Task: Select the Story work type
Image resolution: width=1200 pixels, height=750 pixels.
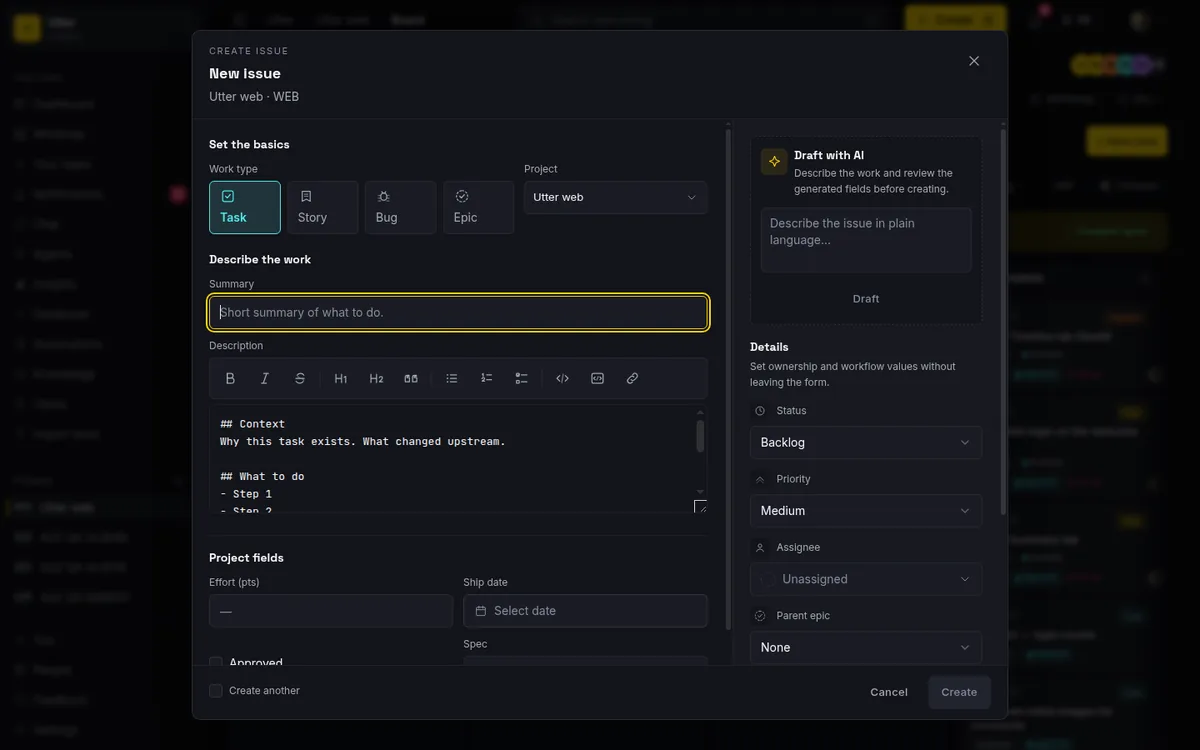Action: pos(323,207)
